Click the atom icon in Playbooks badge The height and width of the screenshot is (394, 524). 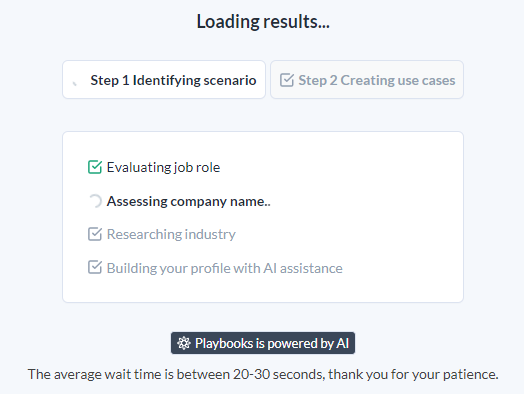(x=184, y=343)
